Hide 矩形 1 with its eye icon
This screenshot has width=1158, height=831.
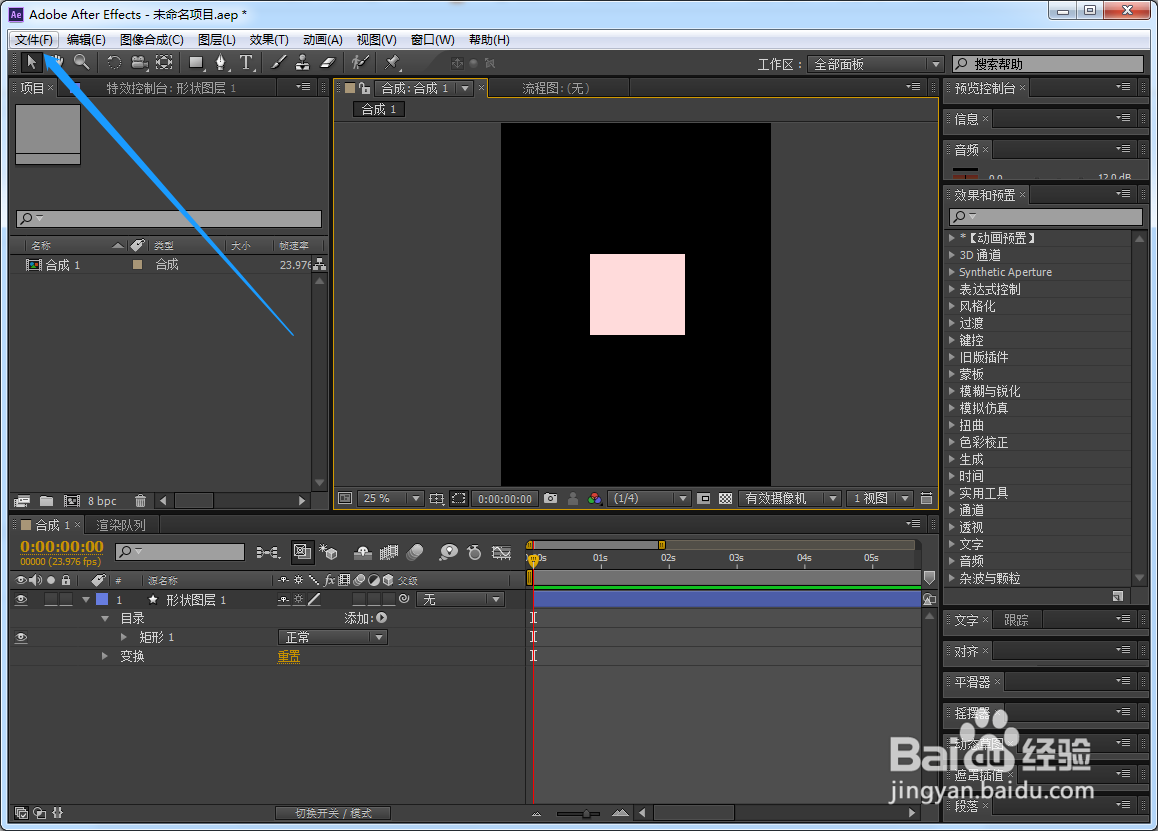pos(21,637)
